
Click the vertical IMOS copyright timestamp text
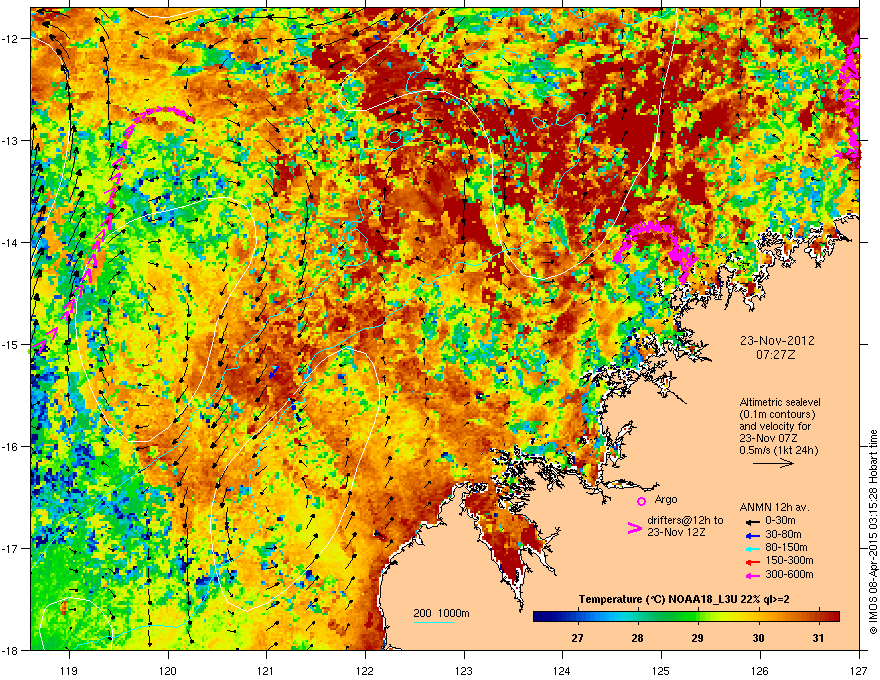pyautogui.click(x=873, y=532)
